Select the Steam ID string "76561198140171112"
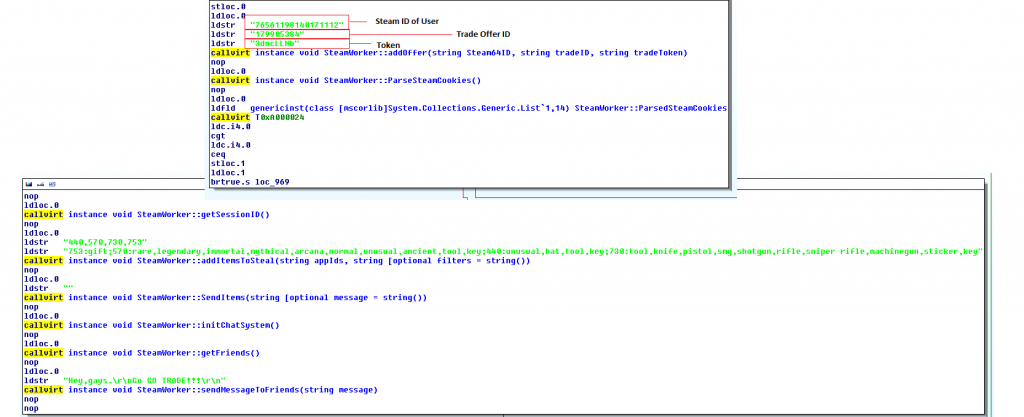This screenshot has height=417, width=1024. [296, 23]
